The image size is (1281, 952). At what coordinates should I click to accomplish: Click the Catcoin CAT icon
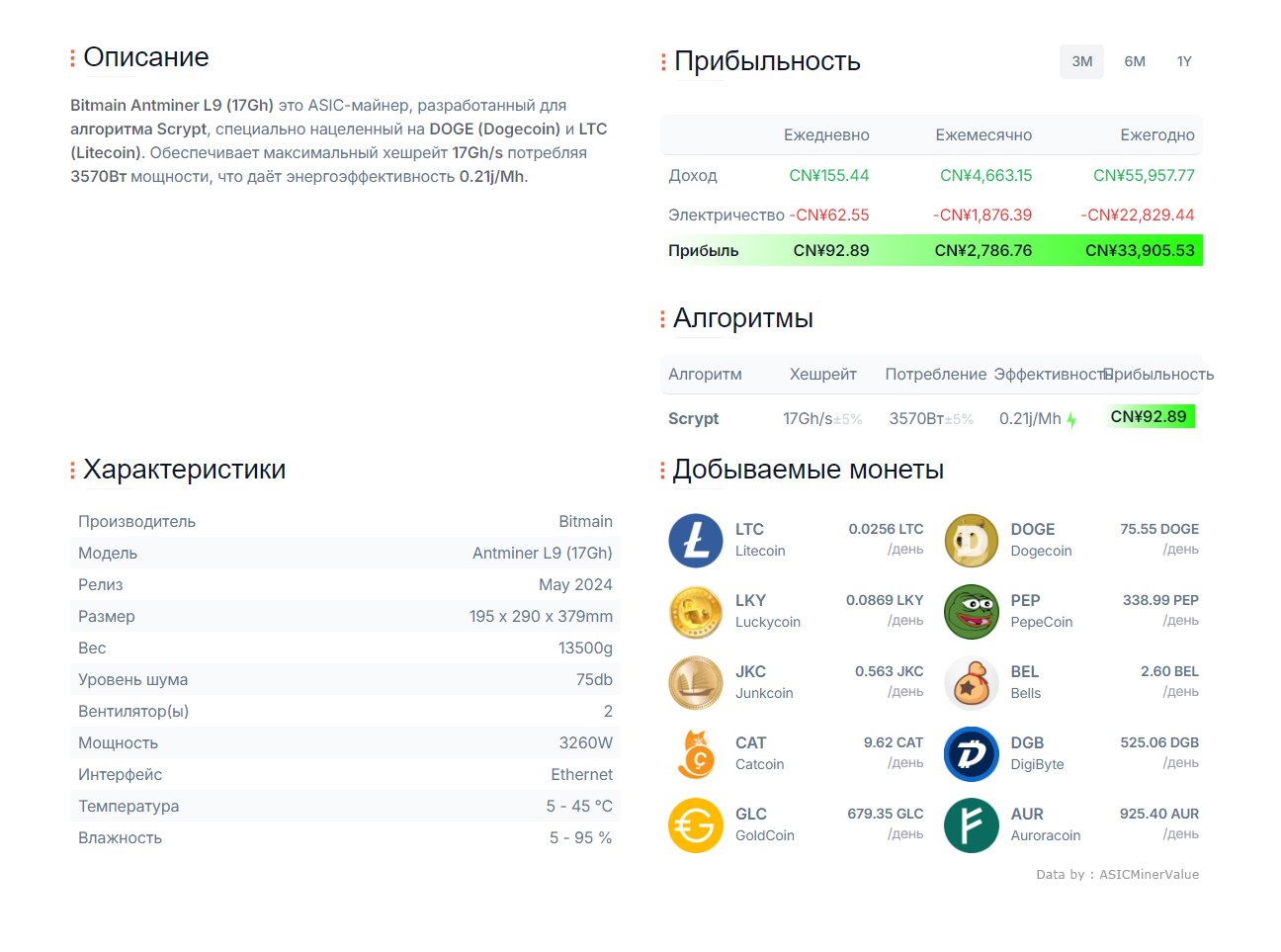coord(696,754)
